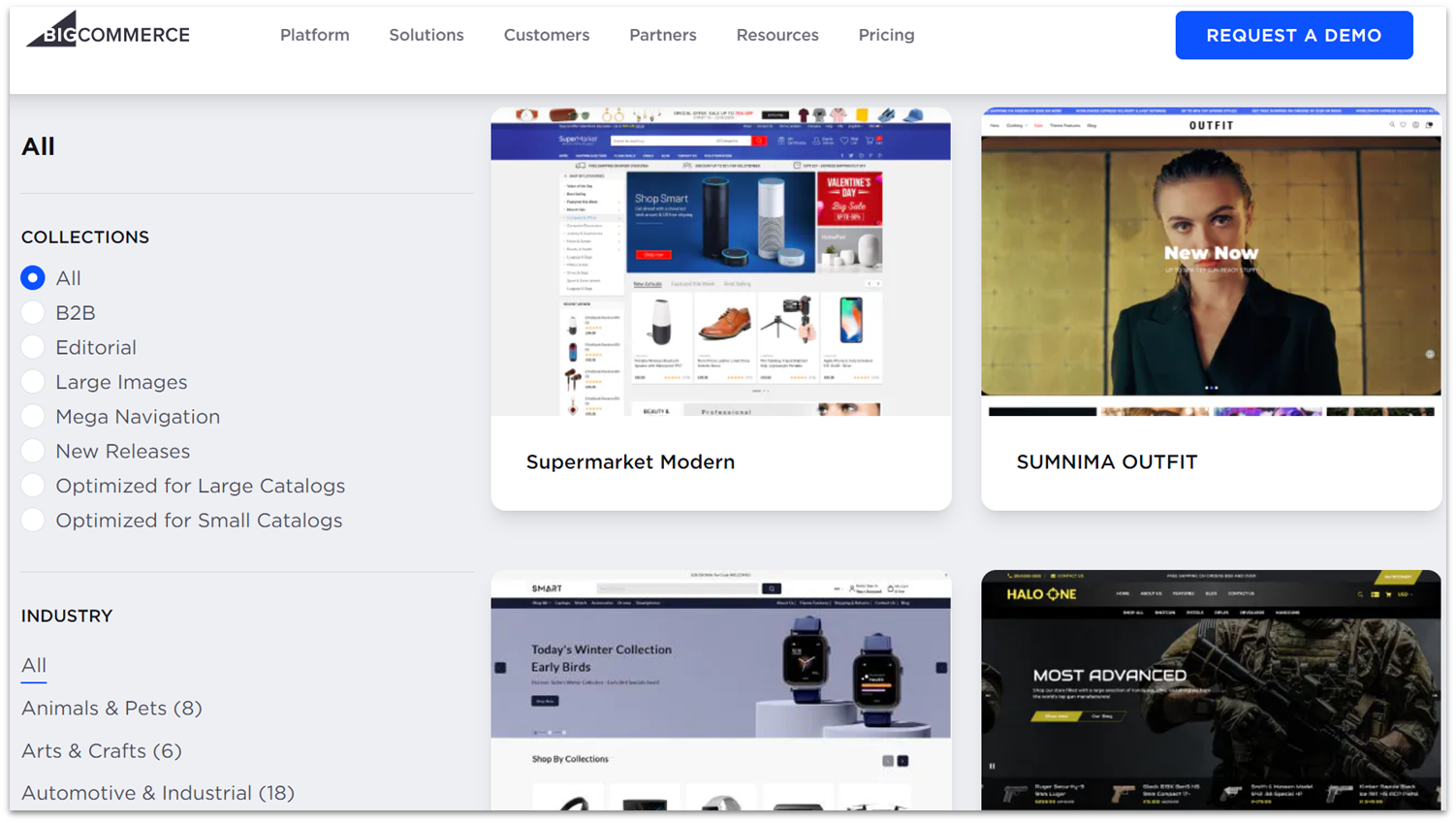Screen dimensions: 1456x823
Task: Select the Large Images radio button
Action: point(33,382)
